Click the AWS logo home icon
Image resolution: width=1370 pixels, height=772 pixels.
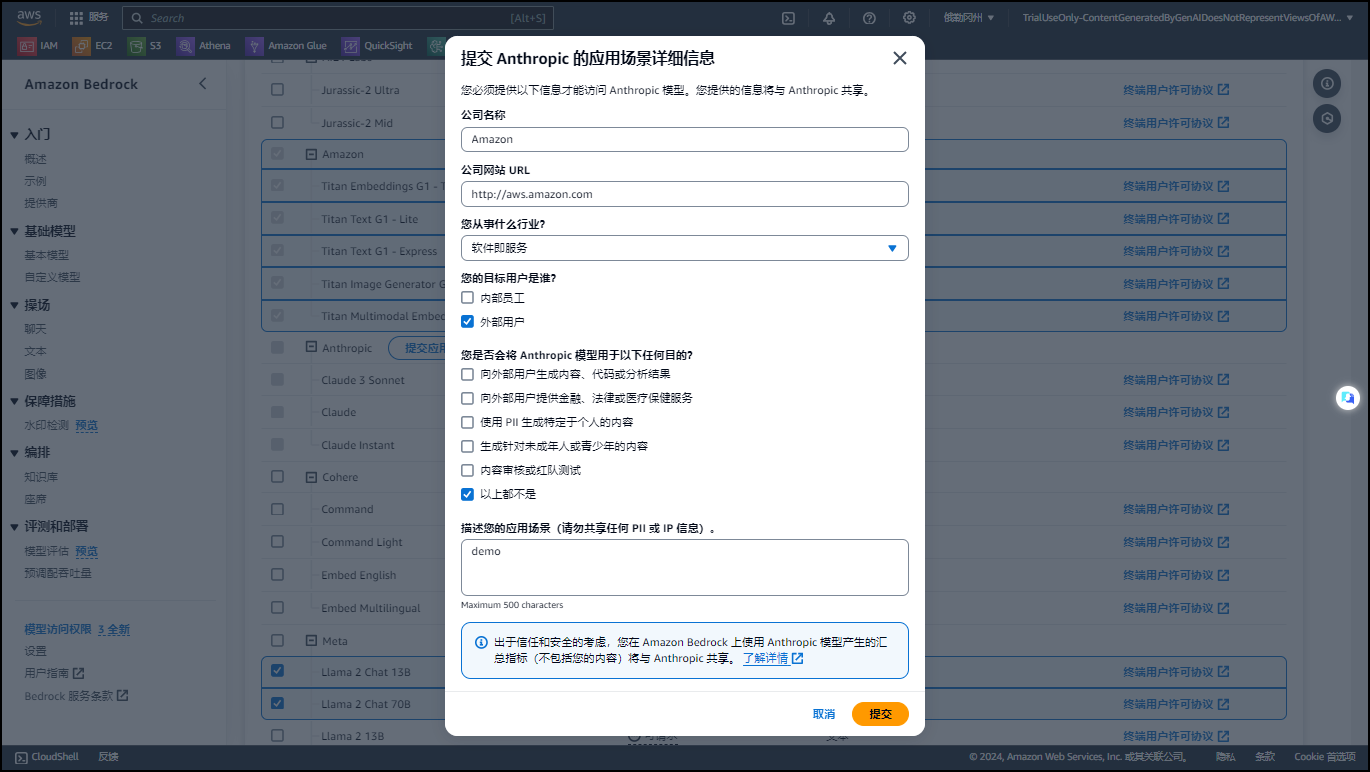coord(29,17)
